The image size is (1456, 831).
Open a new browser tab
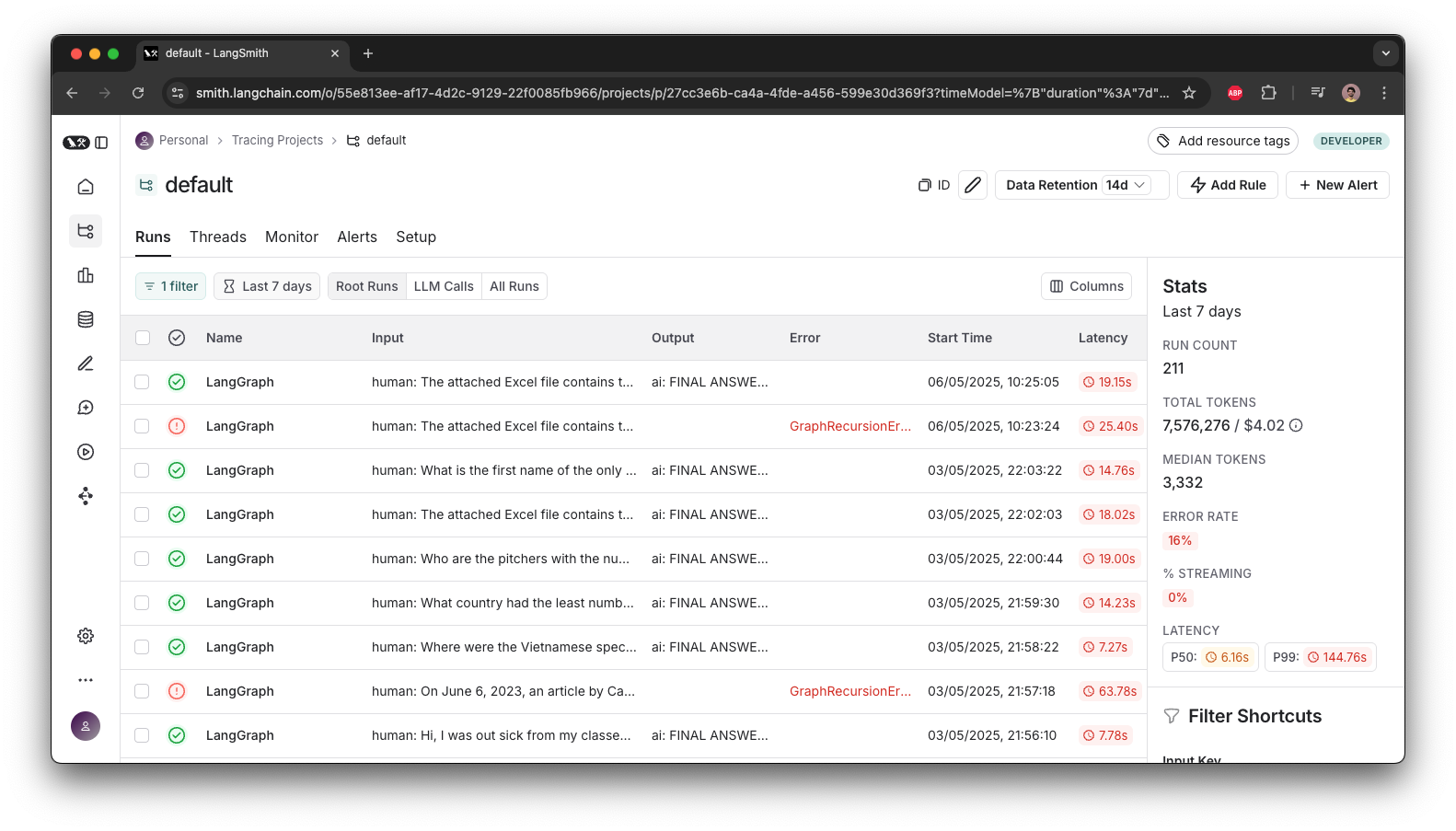pyautogui.click(x=368, y=53)
